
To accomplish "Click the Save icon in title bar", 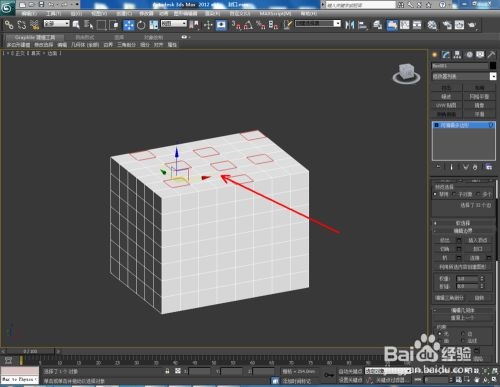I will pos(42,4).
